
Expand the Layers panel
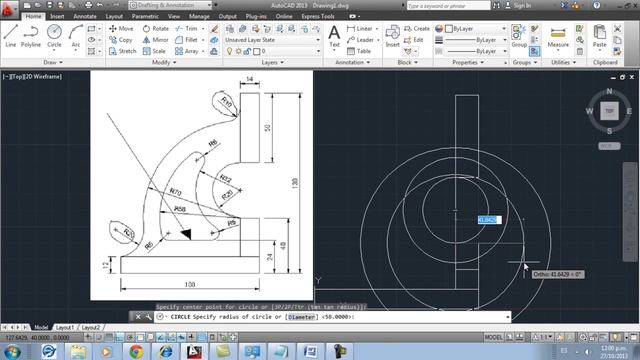tap(272, 62)
